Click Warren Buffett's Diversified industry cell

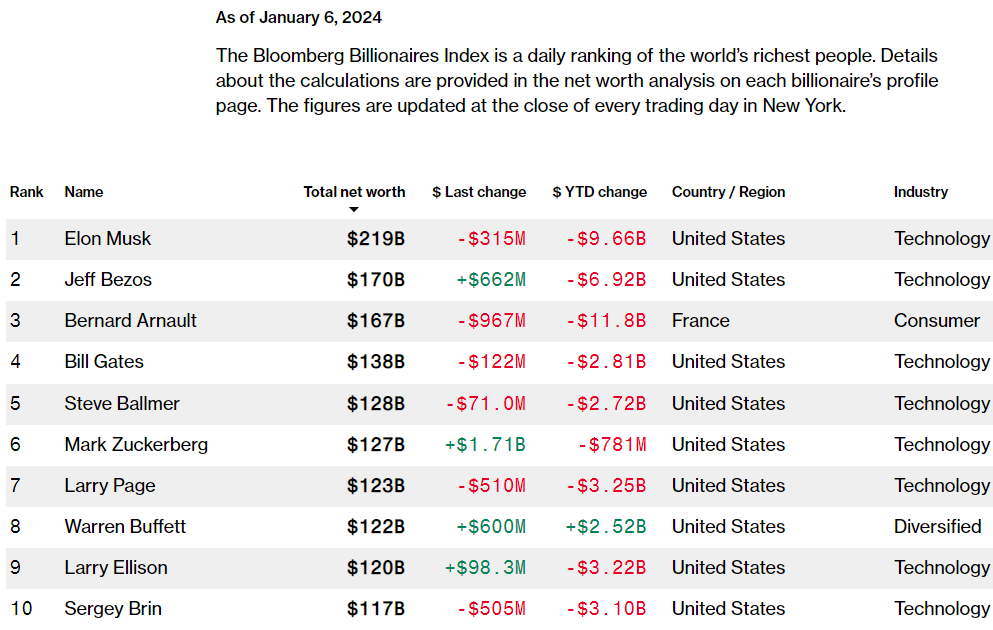tap(937, 527)
